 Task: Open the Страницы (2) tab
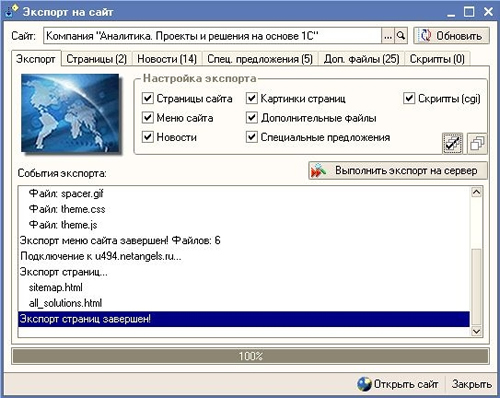tap(96, 59)
